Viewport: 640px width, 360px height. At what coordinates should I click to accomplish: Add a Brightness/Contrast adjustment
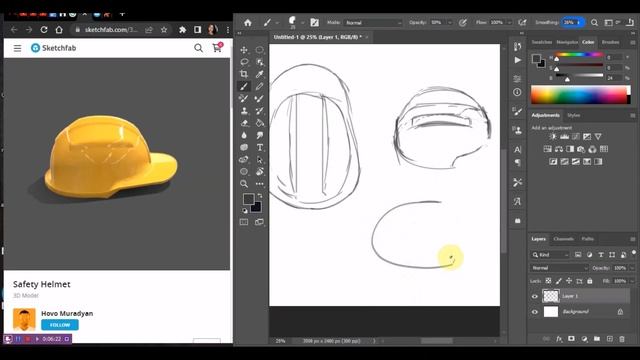[x=553, y=137]
